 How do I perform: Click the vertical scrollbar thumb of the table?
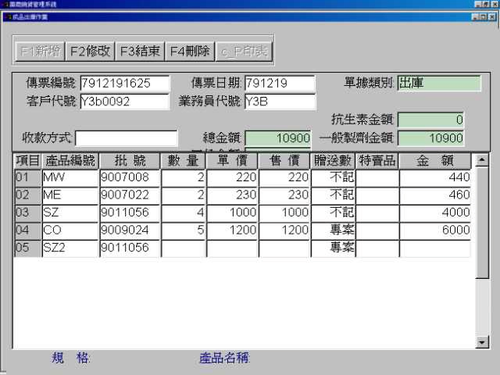coord(482,223)
